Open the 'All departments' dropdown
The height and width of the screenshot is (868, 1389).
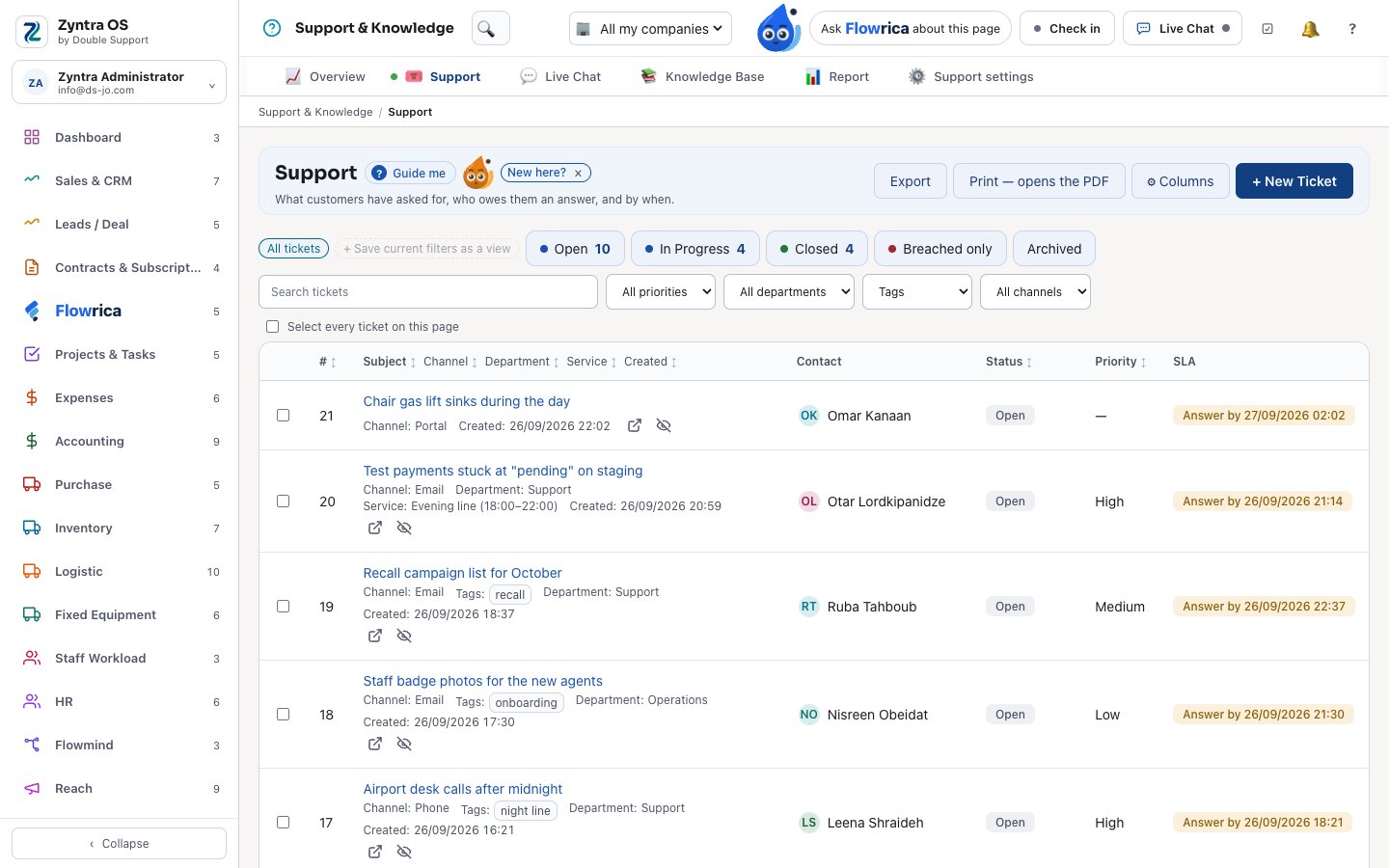click(x=789, y=292)
